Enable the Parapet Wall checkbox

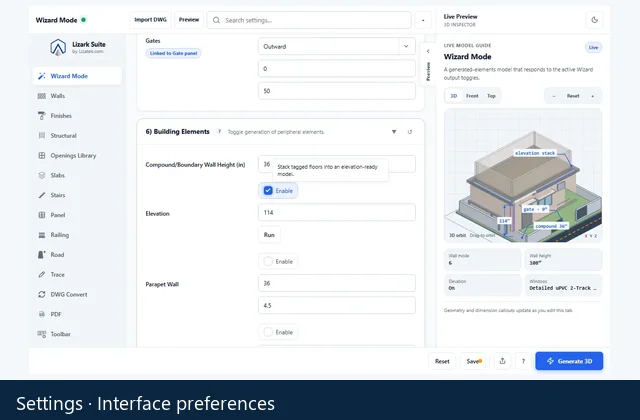(268, 262)
